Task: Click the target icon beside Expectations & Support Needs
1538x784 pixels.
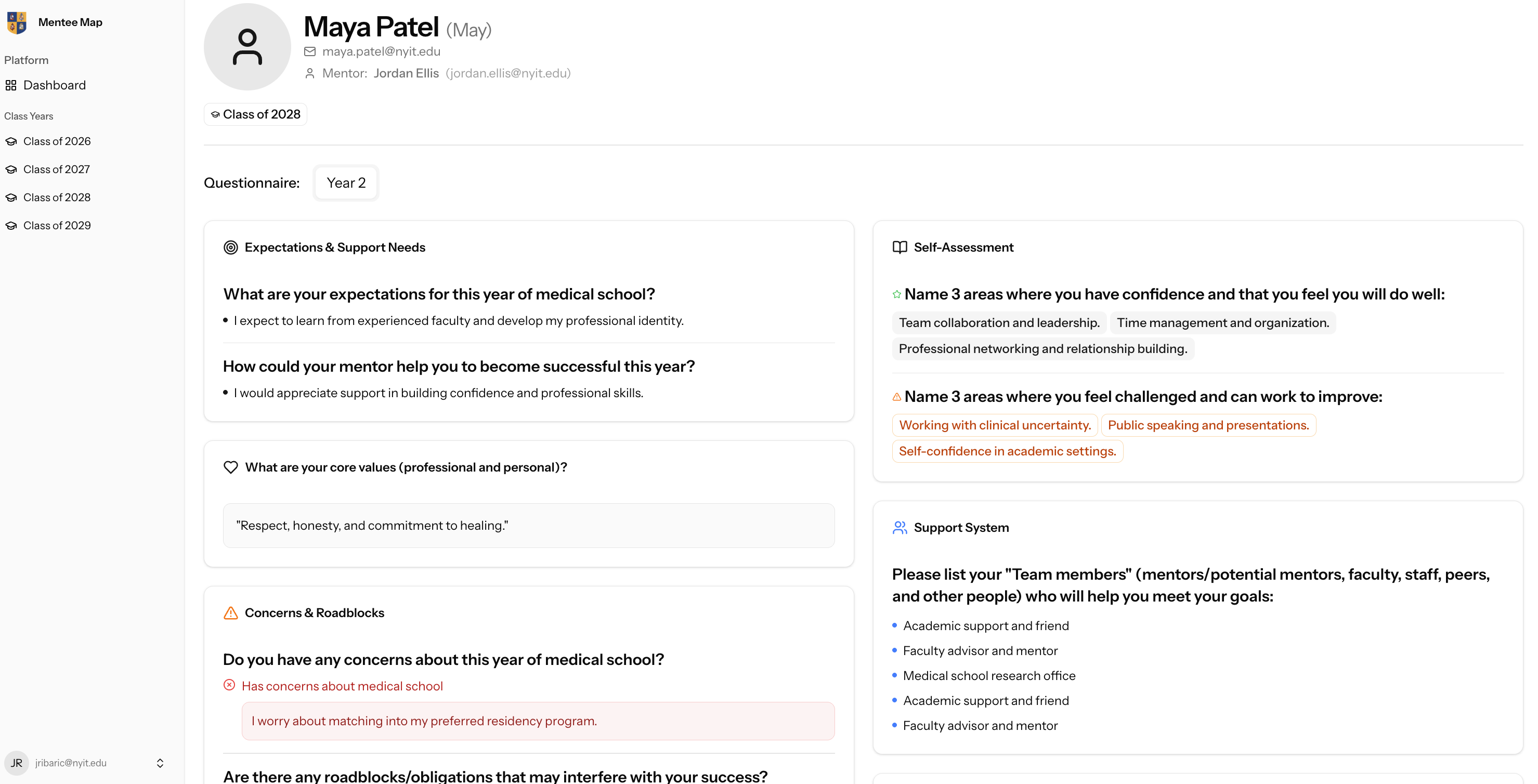Action: click(x=230, y=247)
